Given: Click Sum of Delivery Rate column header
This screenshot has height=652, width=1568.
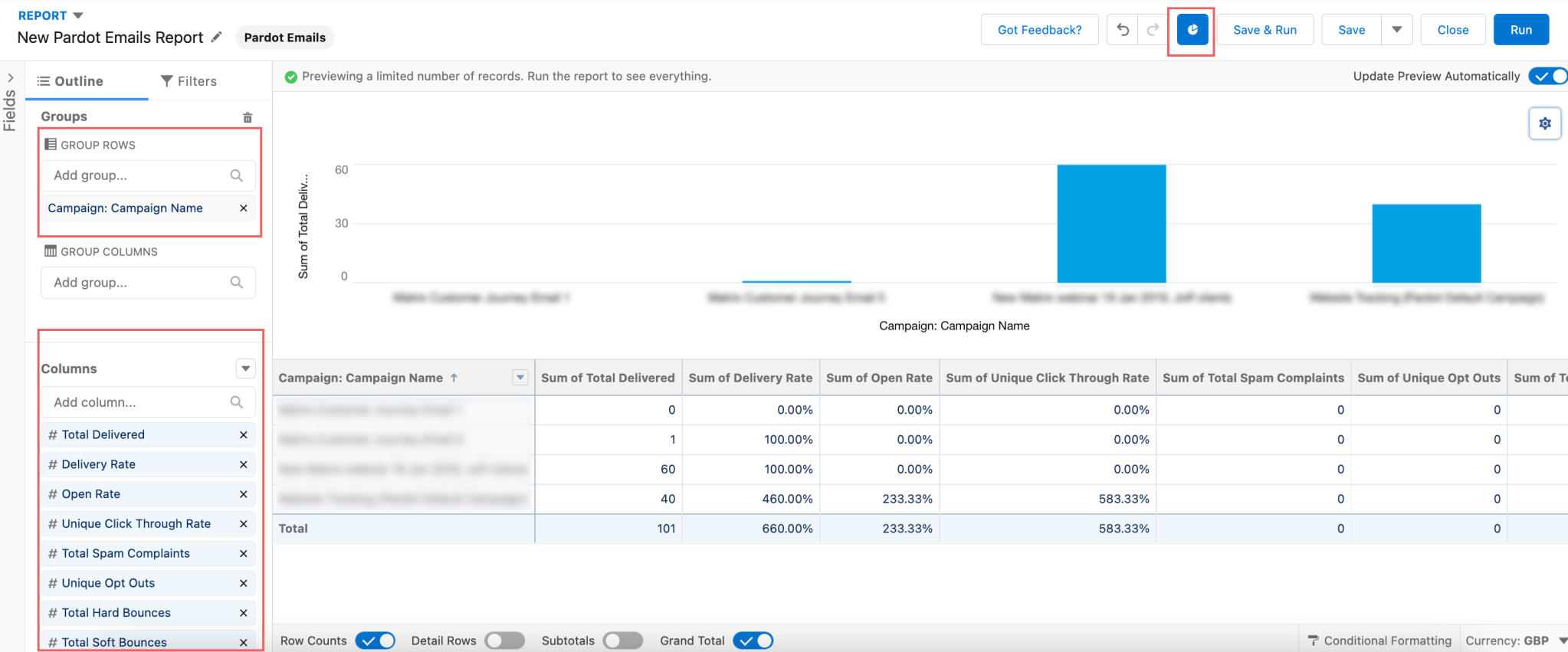Looking at the screenshot, I should (x=750, y=378).
